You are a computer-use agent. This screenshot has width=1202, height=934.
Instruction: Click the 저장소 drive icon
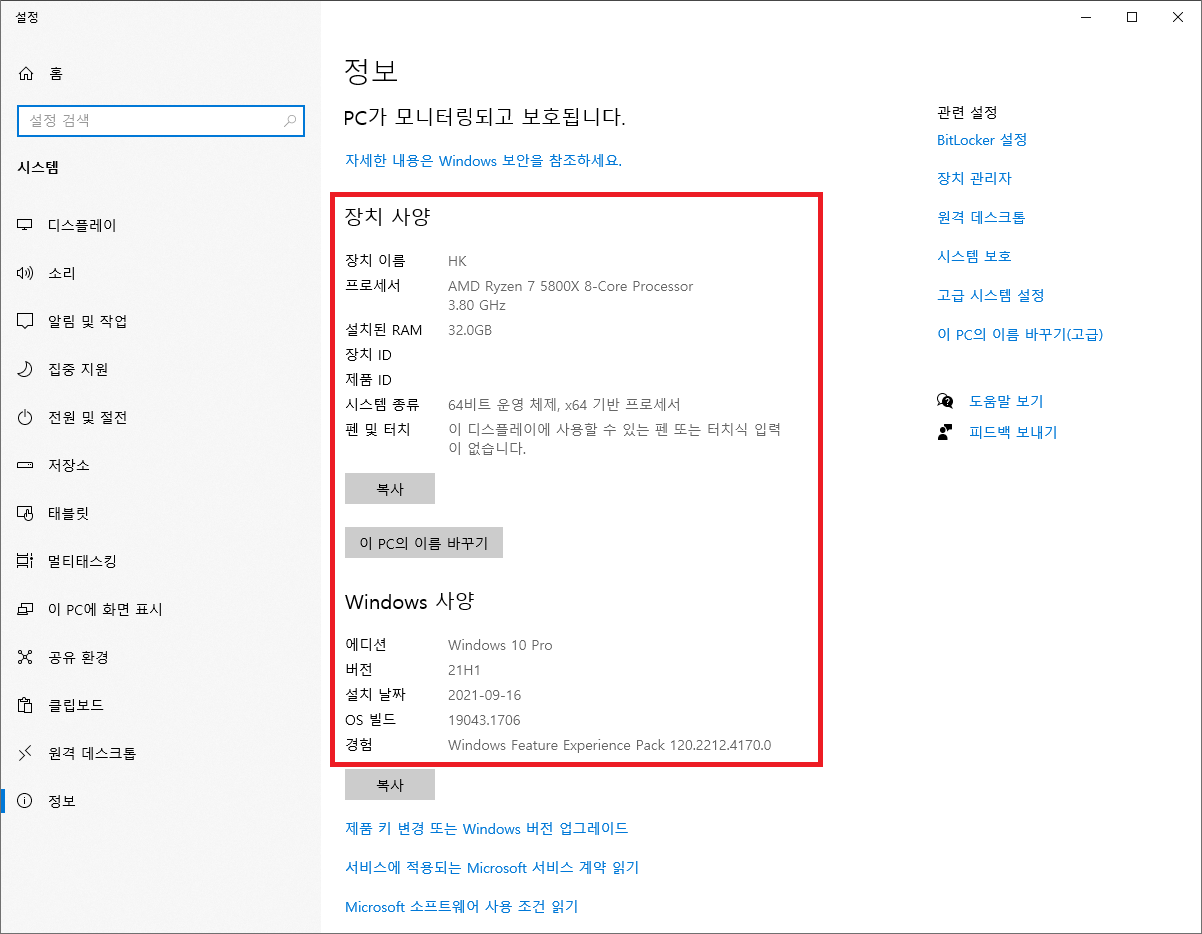click(26, 465)
